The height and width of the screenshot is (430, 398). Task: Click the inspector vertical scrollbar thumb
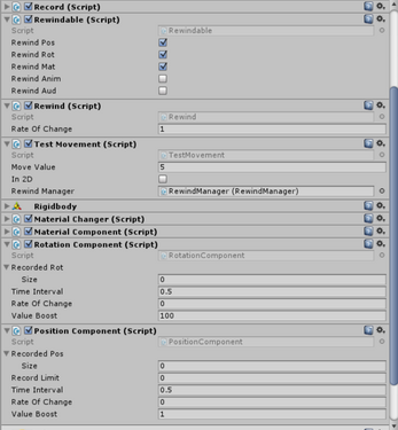click(x=394, y=235)
